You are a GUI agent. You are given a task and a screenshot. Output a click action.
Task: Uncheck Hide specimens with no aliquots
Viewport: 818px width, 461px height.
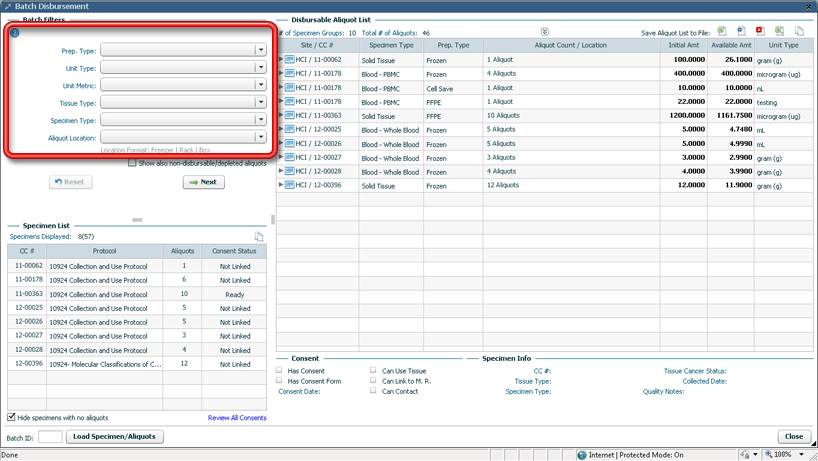coord(11,417)
